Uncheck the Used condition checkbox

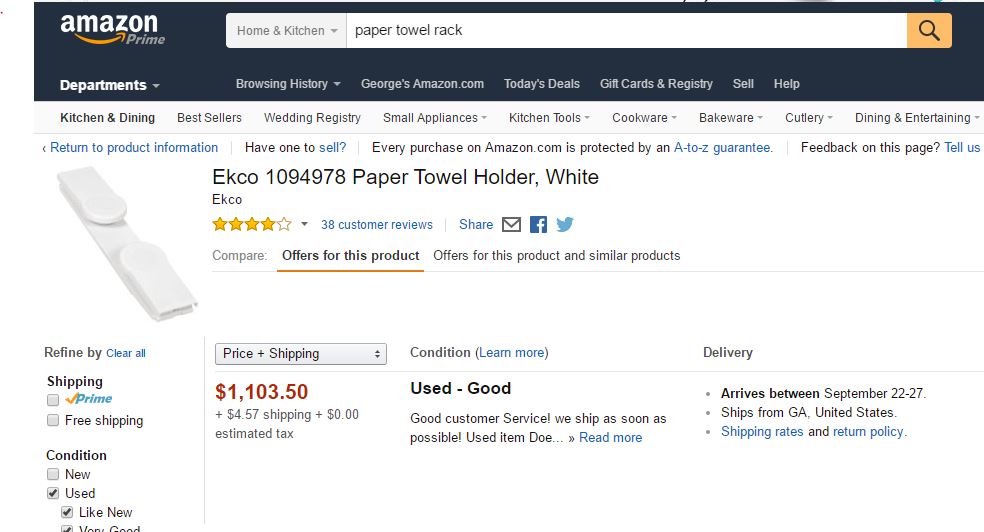click(53, 493)
